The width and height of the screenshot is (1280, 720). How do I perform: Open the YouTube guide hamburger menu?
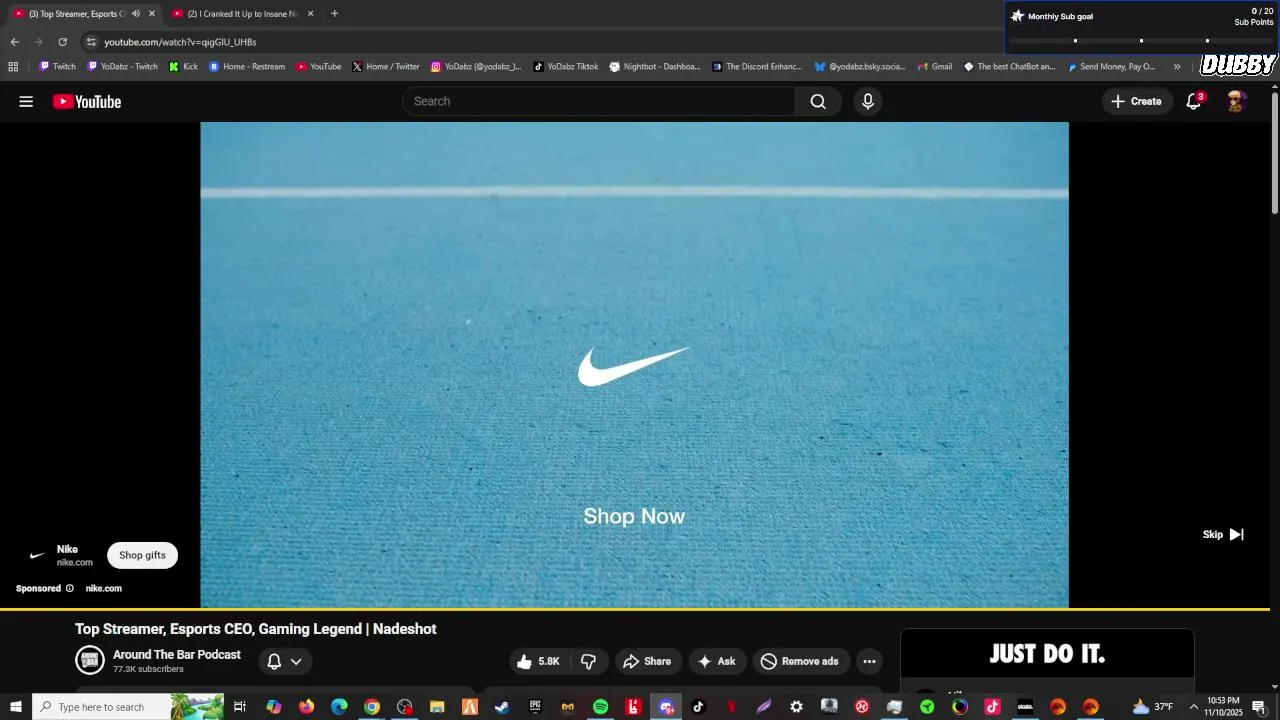click(x=26, y=101)
